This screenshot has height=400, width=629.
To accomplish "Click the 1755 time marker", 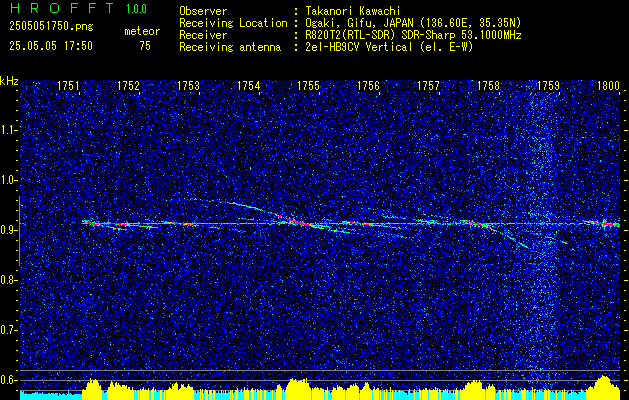I will (x=308, y=85).
